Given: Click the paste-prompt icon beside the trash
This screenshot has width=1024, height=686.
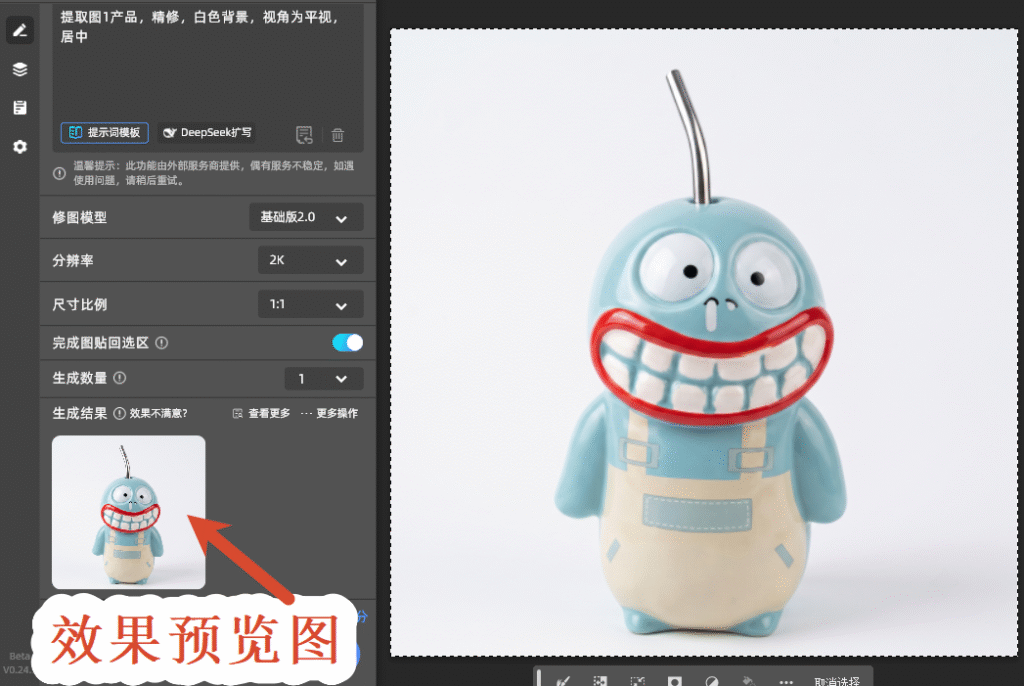Looking at the screenshot, I should click(x=304, y=135).
